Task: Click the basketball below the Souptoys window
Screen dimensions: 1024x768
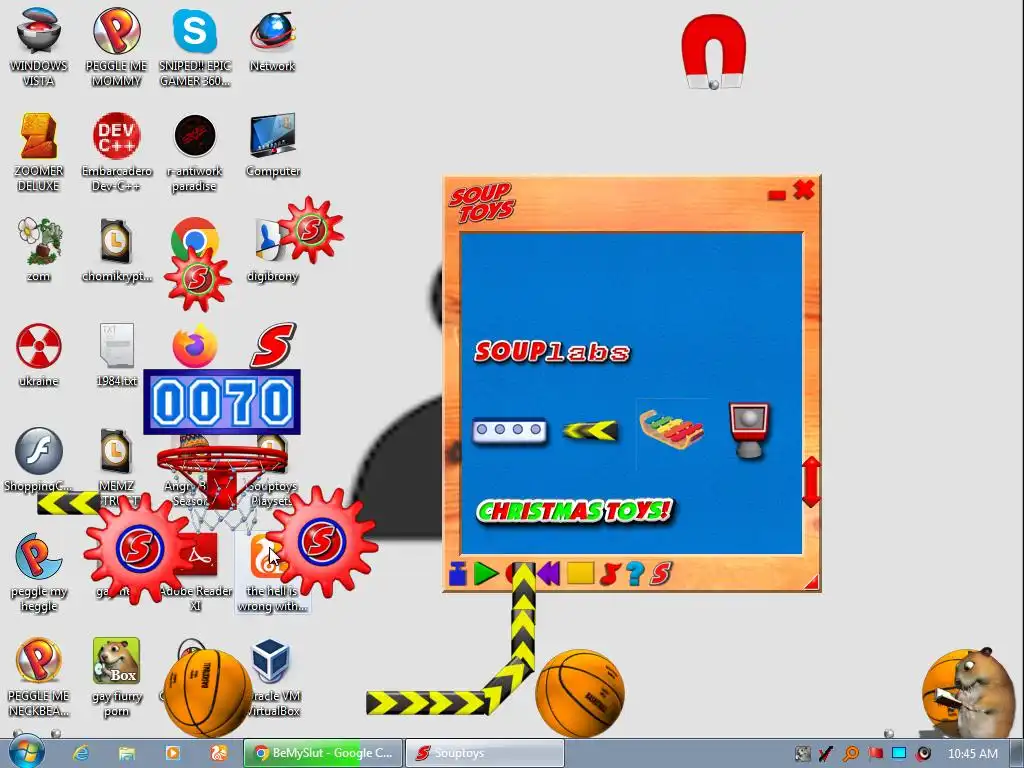Action: pos(580,694)
